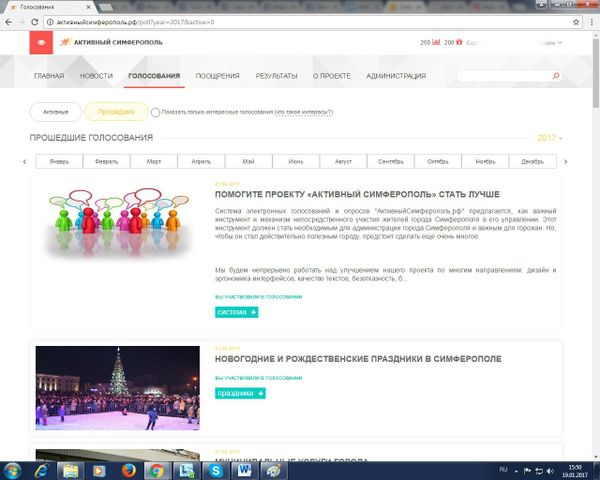Click the browser back arrow
This screenshot has width=600, height=480.
click(8, 22)
